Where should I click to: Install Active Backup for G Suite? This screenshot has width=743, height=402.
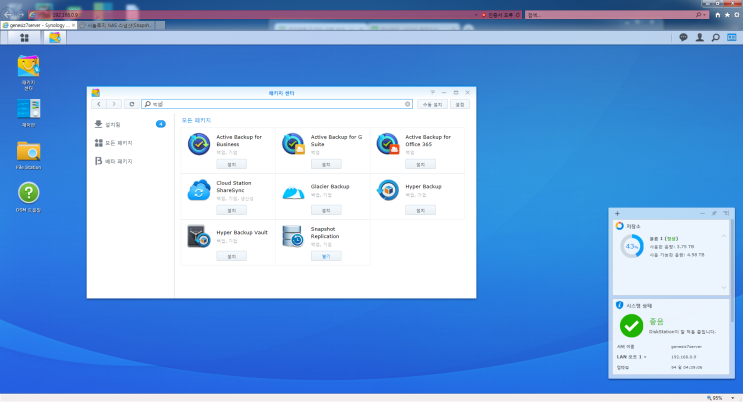click(x=326, y=164)
